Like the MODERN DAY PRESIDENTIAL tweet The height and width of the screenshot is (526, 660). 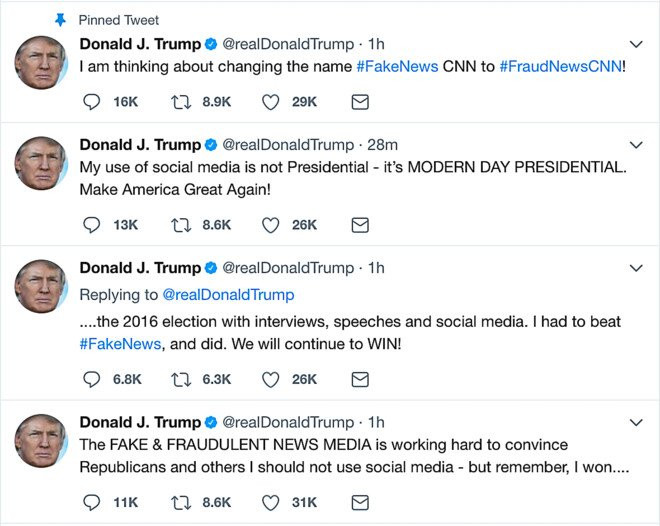pos(270,225)
